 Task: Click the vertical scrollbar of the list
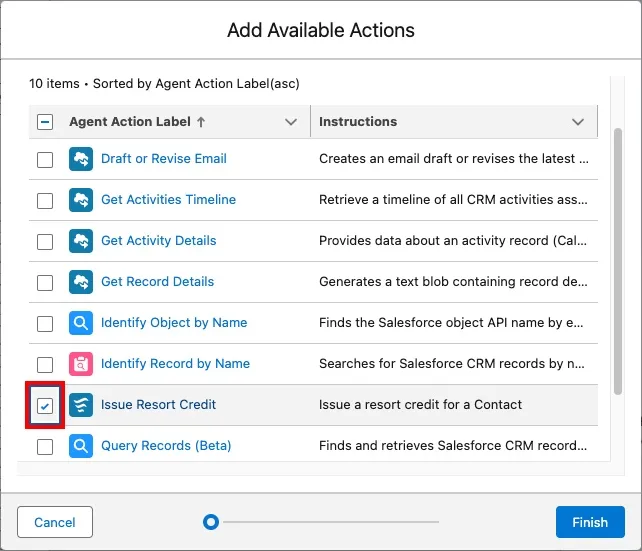[617, 260]
